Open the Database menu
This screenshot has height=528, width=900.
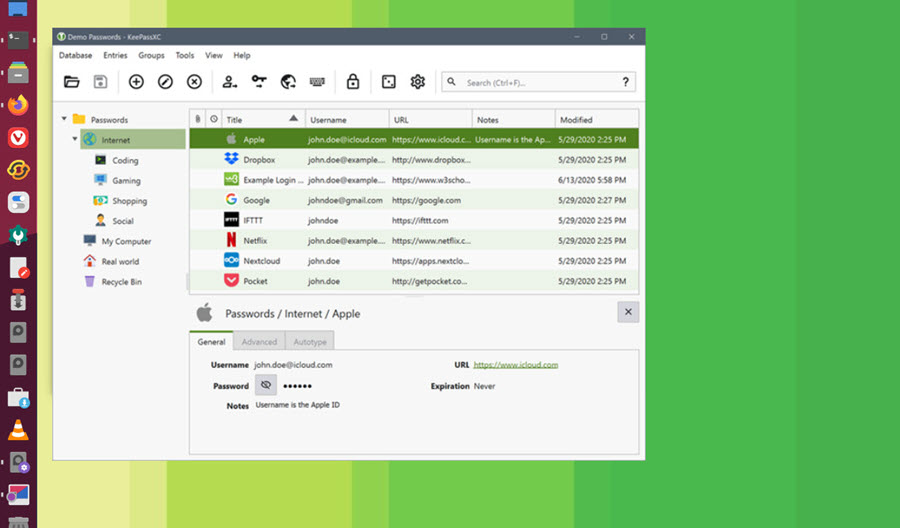75,55
